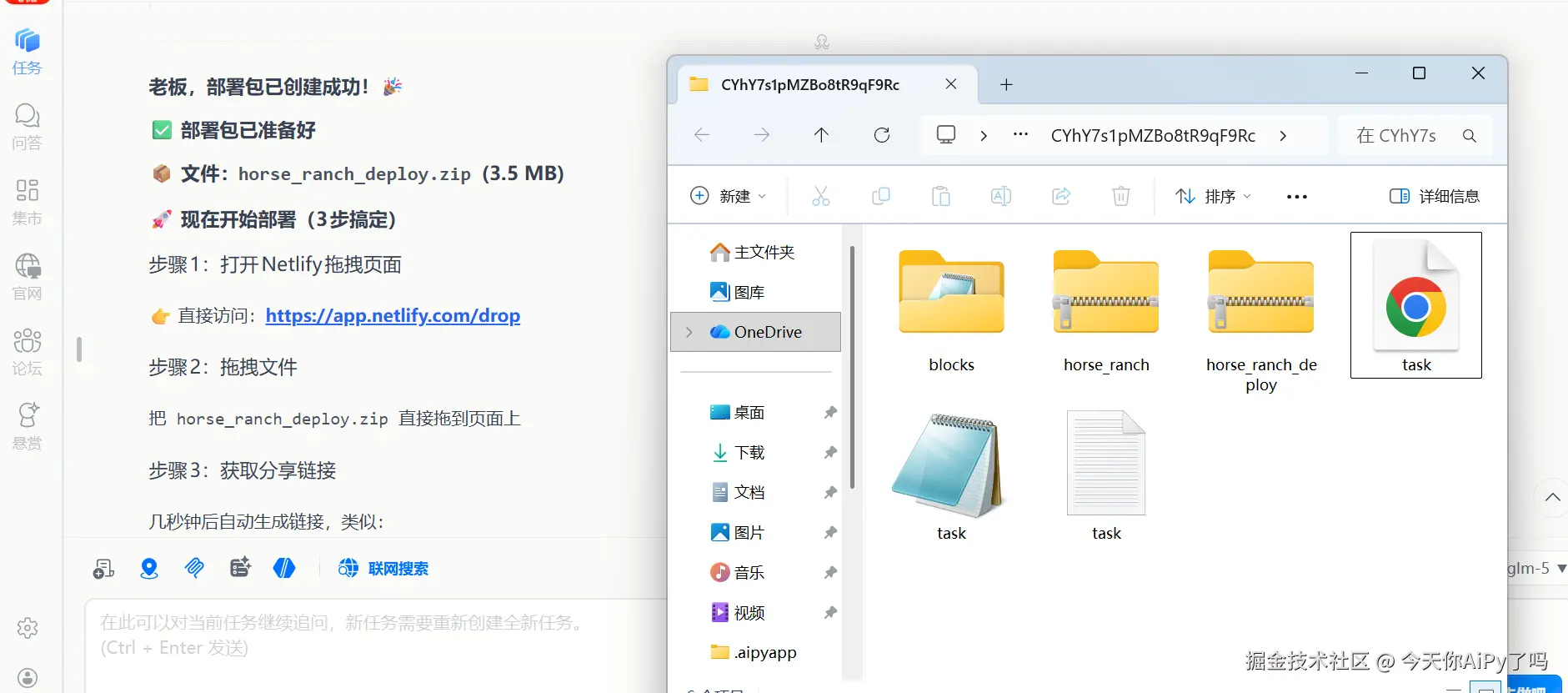
Task: Open the 任务 sidebar section
Action: pos(27,52)
